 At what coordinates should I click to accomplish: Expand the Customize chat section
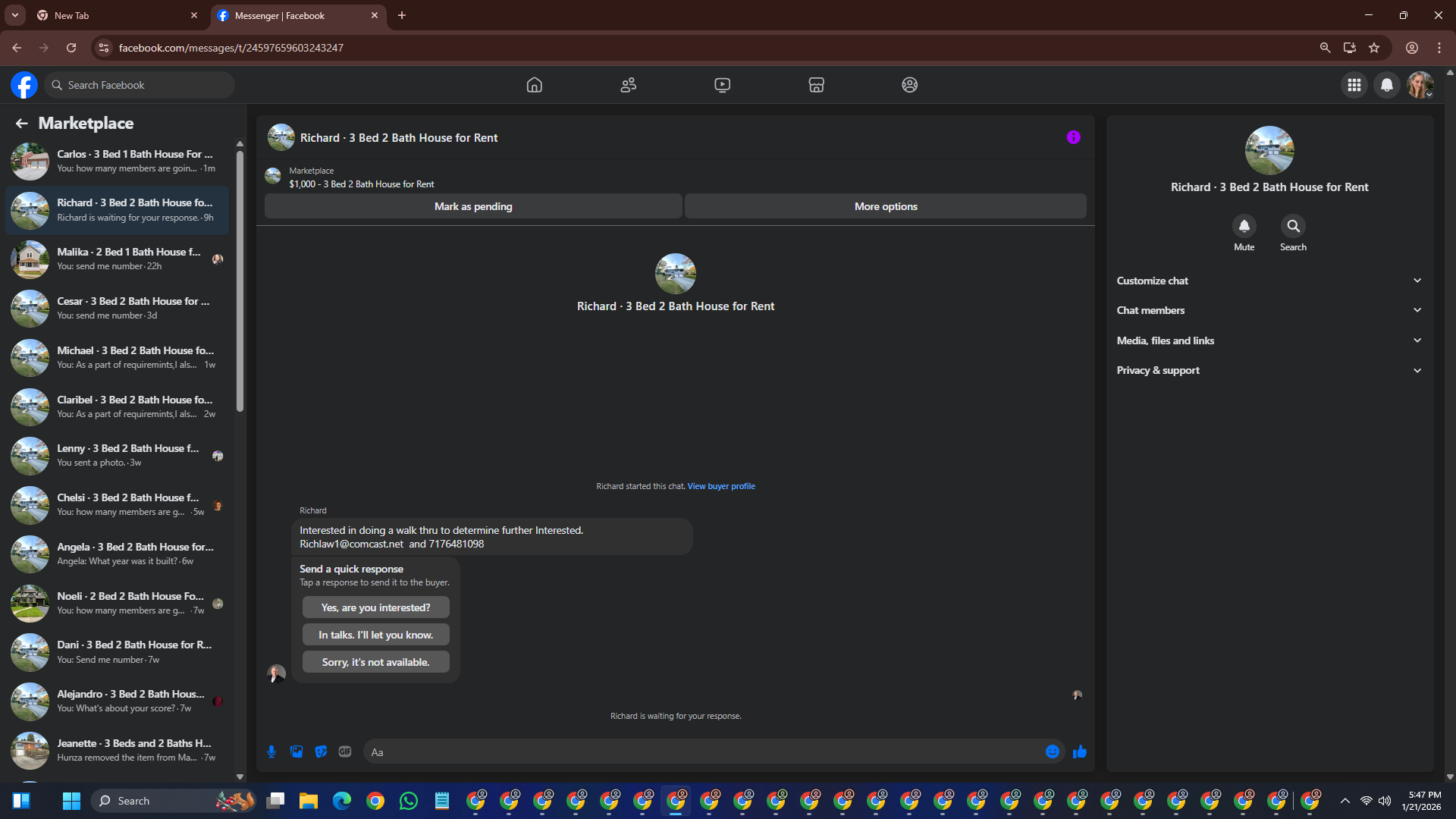[x=1269, y=281]
